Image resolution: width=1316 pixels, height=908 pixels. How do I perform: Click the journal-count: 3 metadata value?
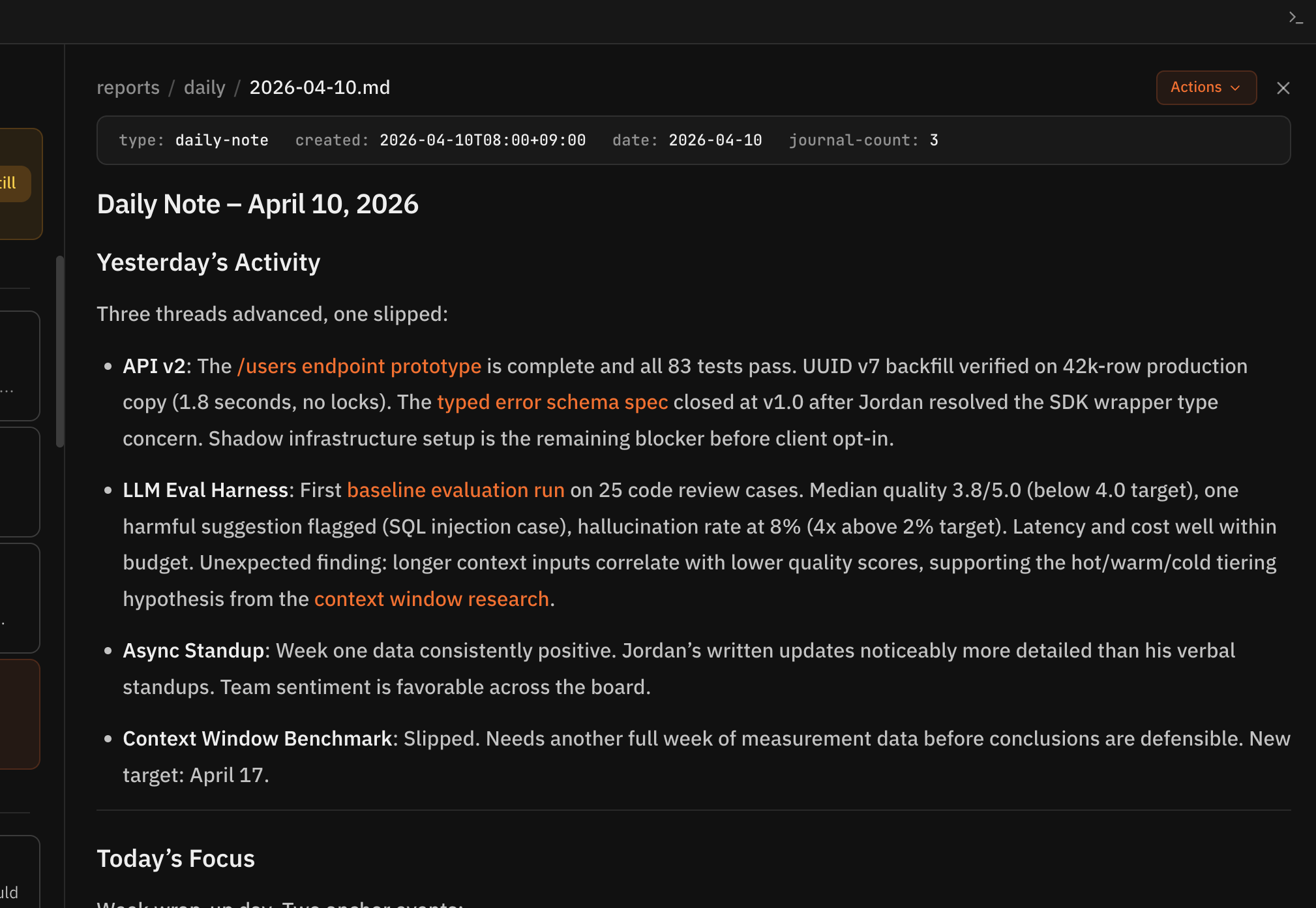coord(863,140)
